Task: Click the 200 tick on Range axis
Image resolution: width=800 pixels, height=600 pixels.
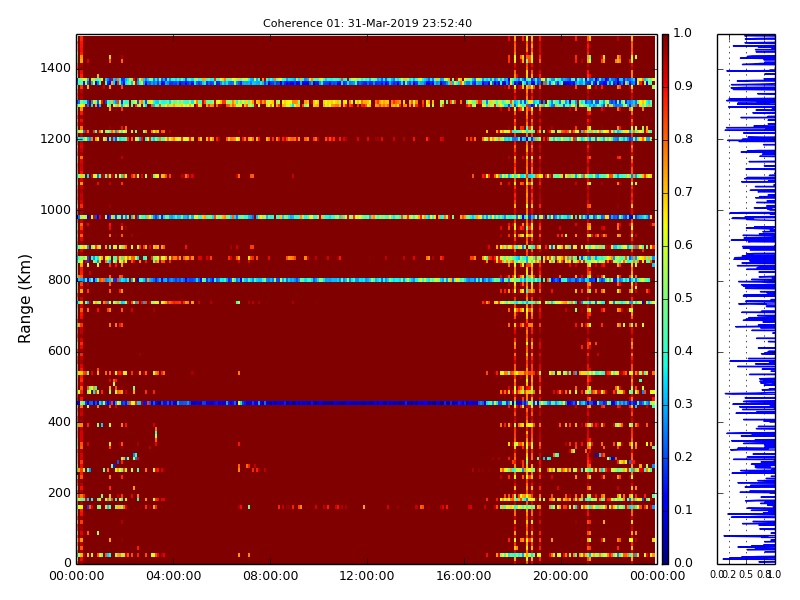Action: (x=59, y=493)
